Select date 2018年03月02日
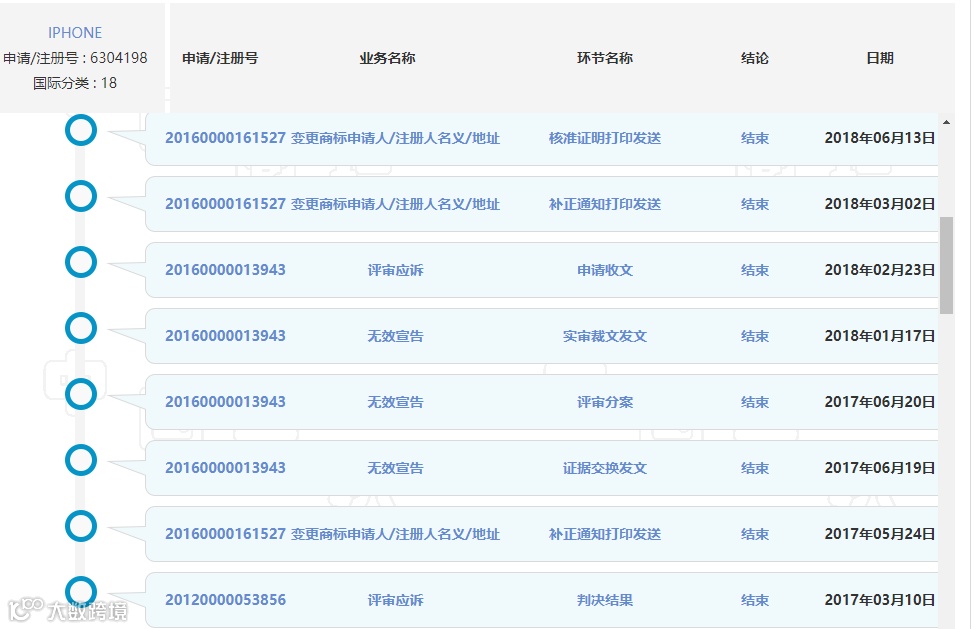 (880, 204)
